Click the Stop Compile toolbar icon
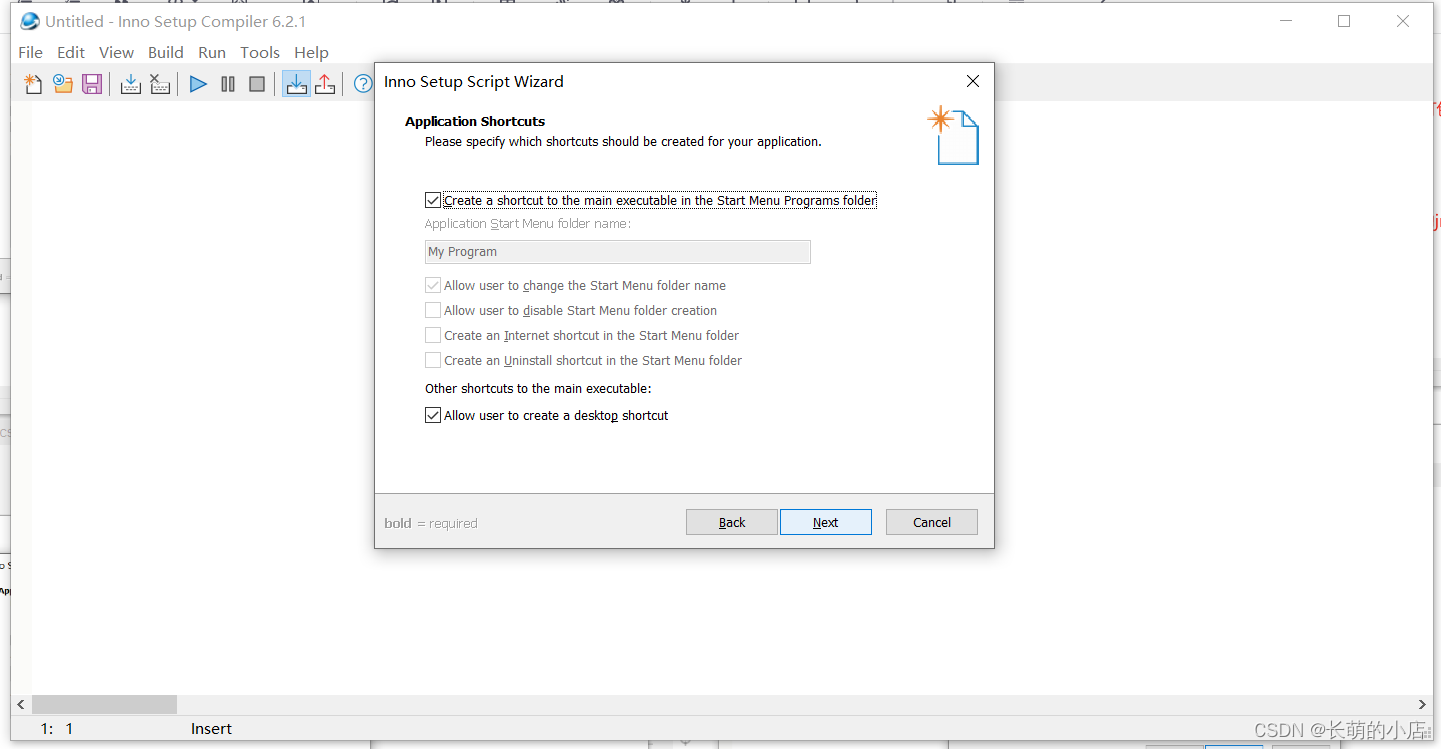The width and height of the screenshot is (1441, 749). tap(160, 84)
